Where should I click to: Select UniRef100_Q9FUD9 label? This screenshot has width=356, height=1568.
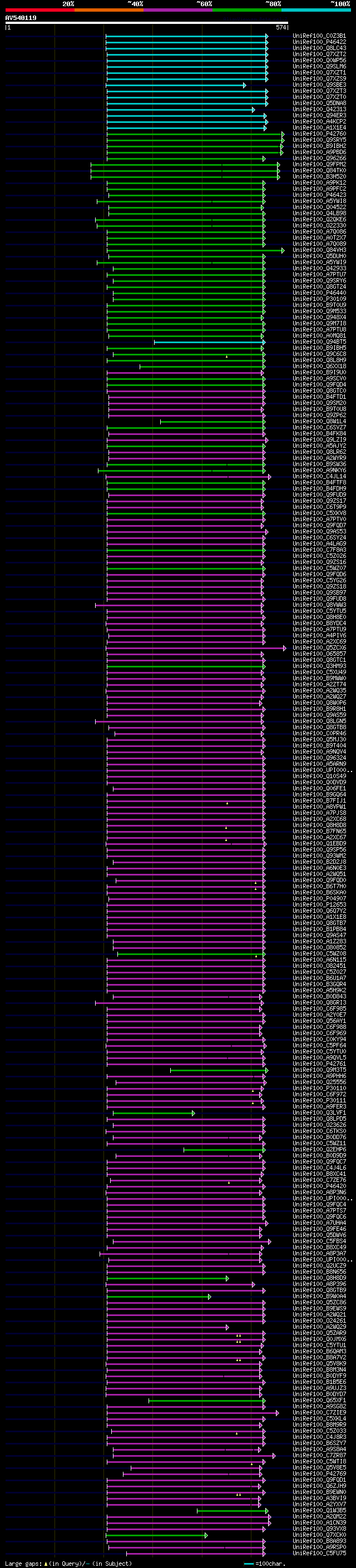(x=319, y=495)
